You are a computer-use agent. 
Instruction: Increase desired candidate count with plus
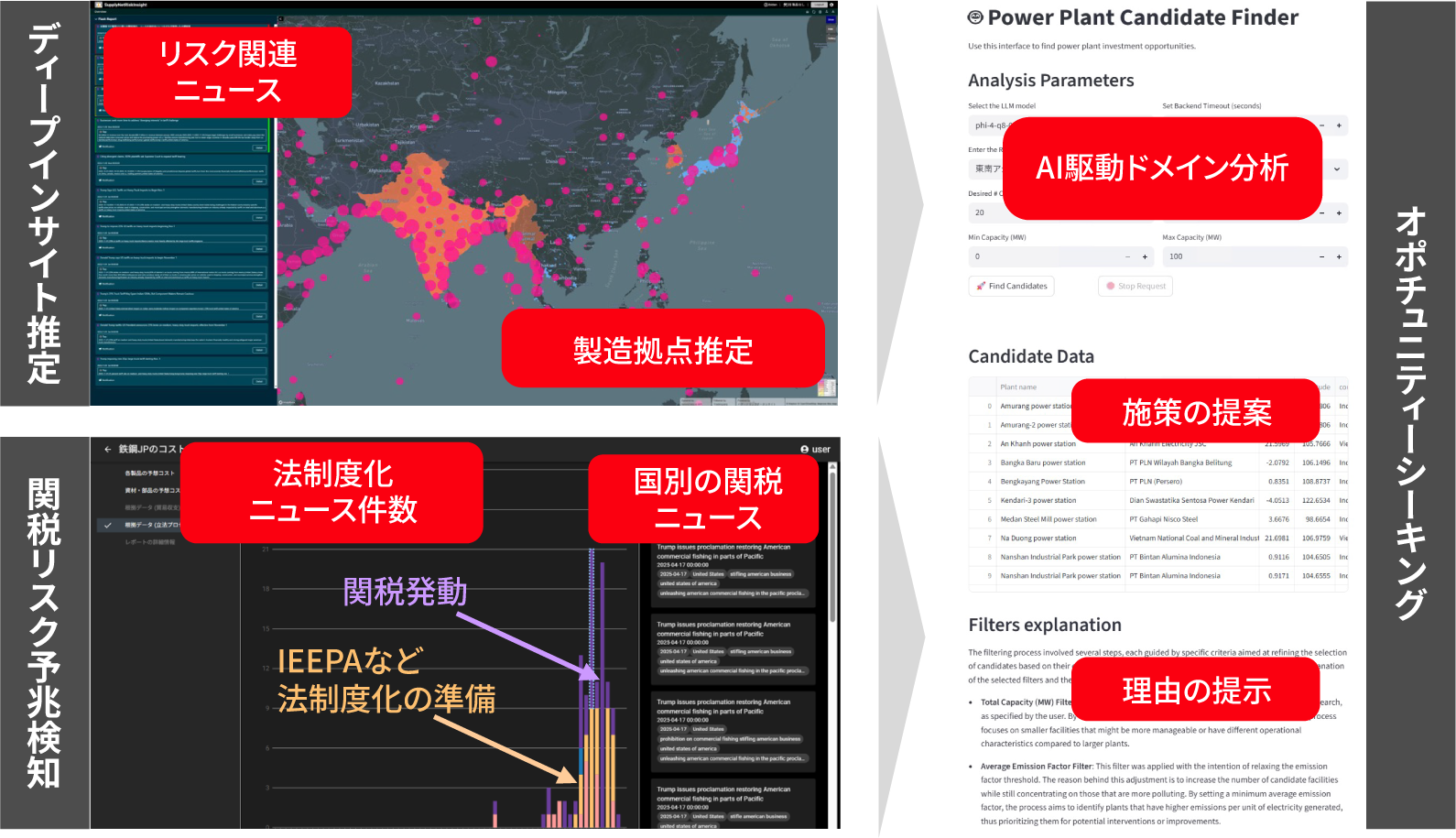pos(1339,212)
